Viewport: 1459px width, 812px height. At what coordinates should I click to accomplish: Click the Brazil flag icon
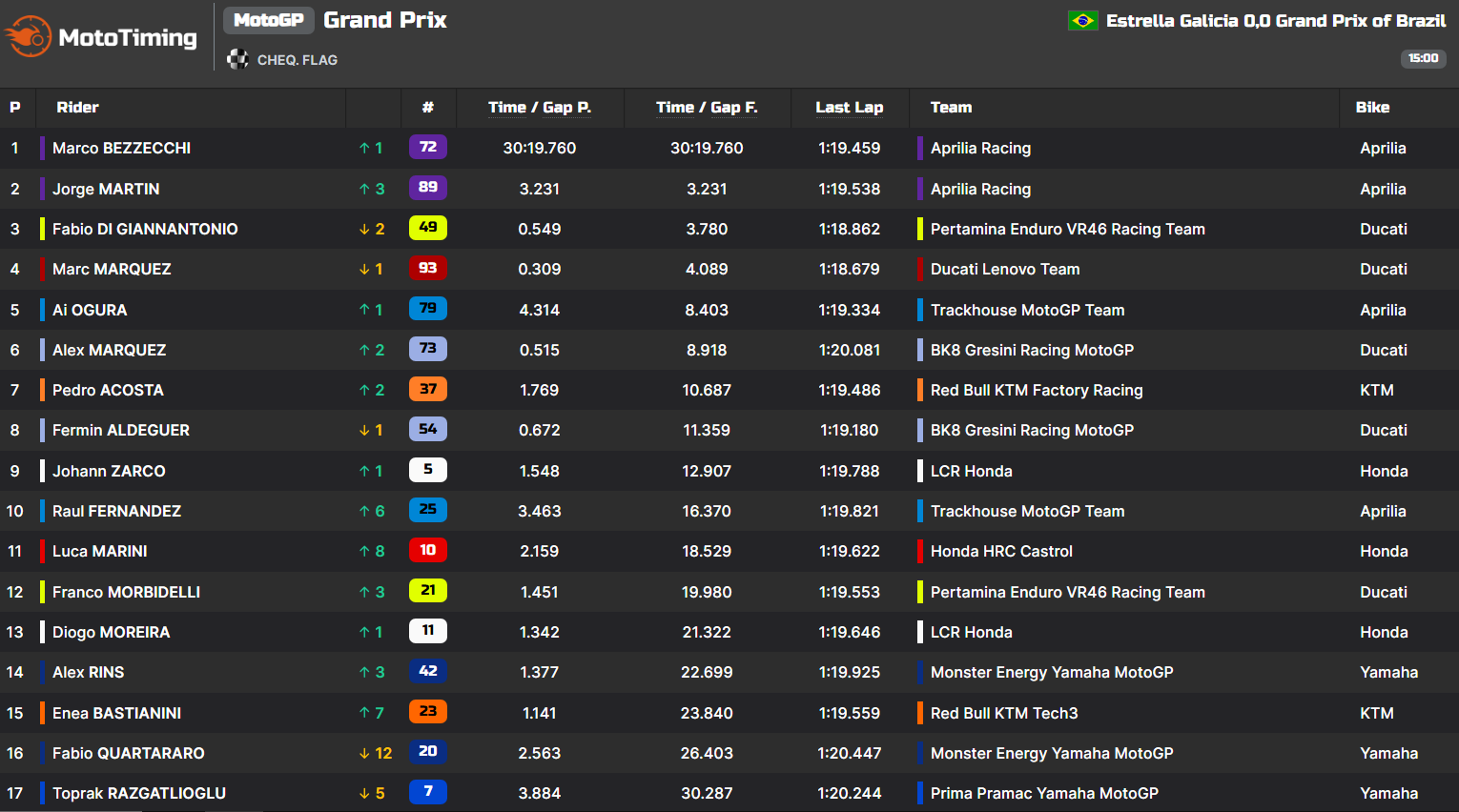point(1082,20)
